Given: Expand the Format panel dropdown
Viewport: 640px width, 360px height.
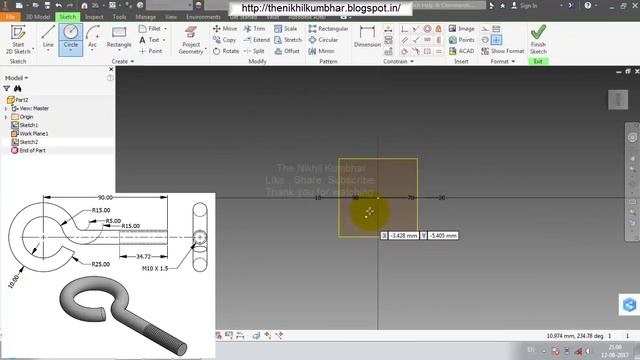Looking at the screenshot, I should click(x=502, y=61).
